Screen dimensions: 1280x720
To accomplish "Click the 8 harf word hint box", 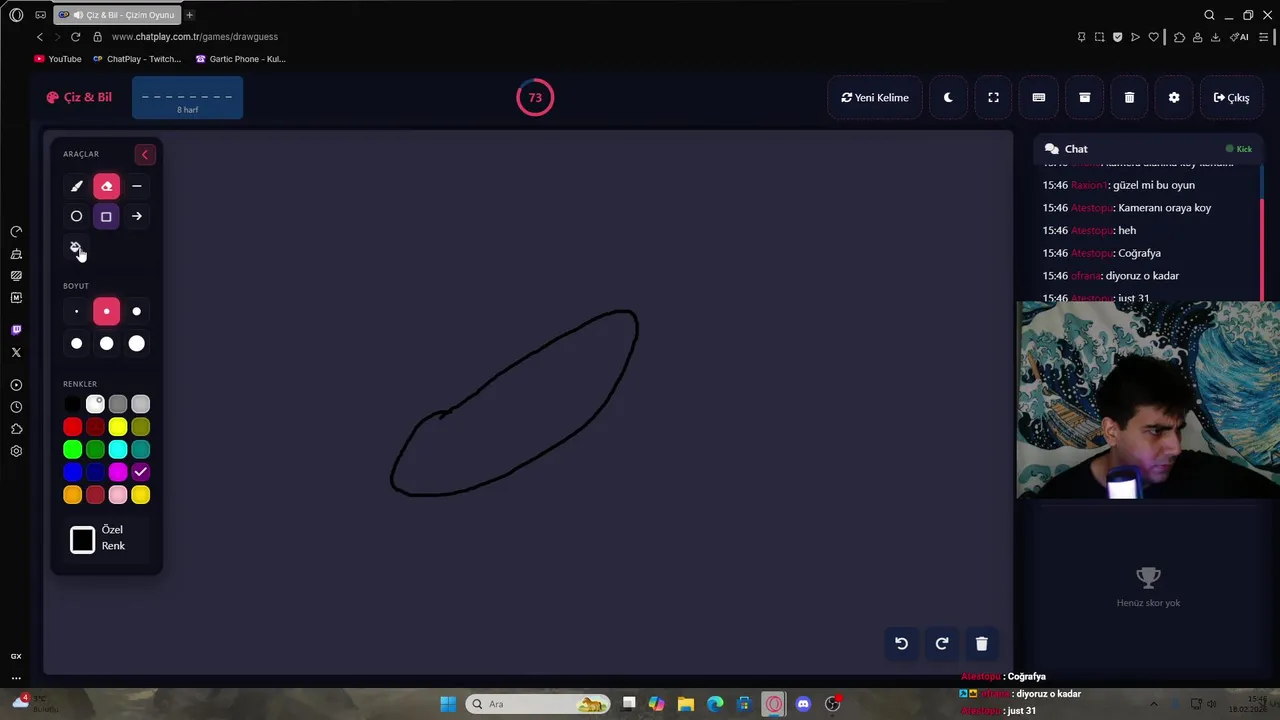I will 187,98.
